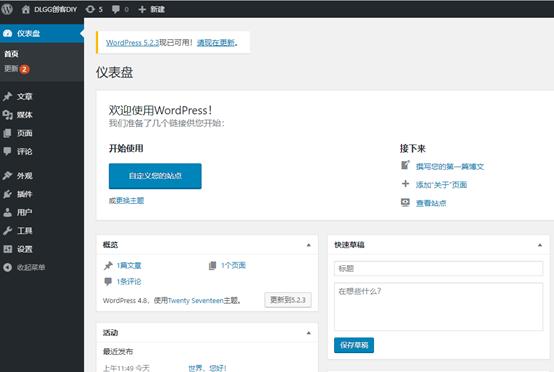
Task: Collapse the 活动 widget panel
Action: coord(308,333)
